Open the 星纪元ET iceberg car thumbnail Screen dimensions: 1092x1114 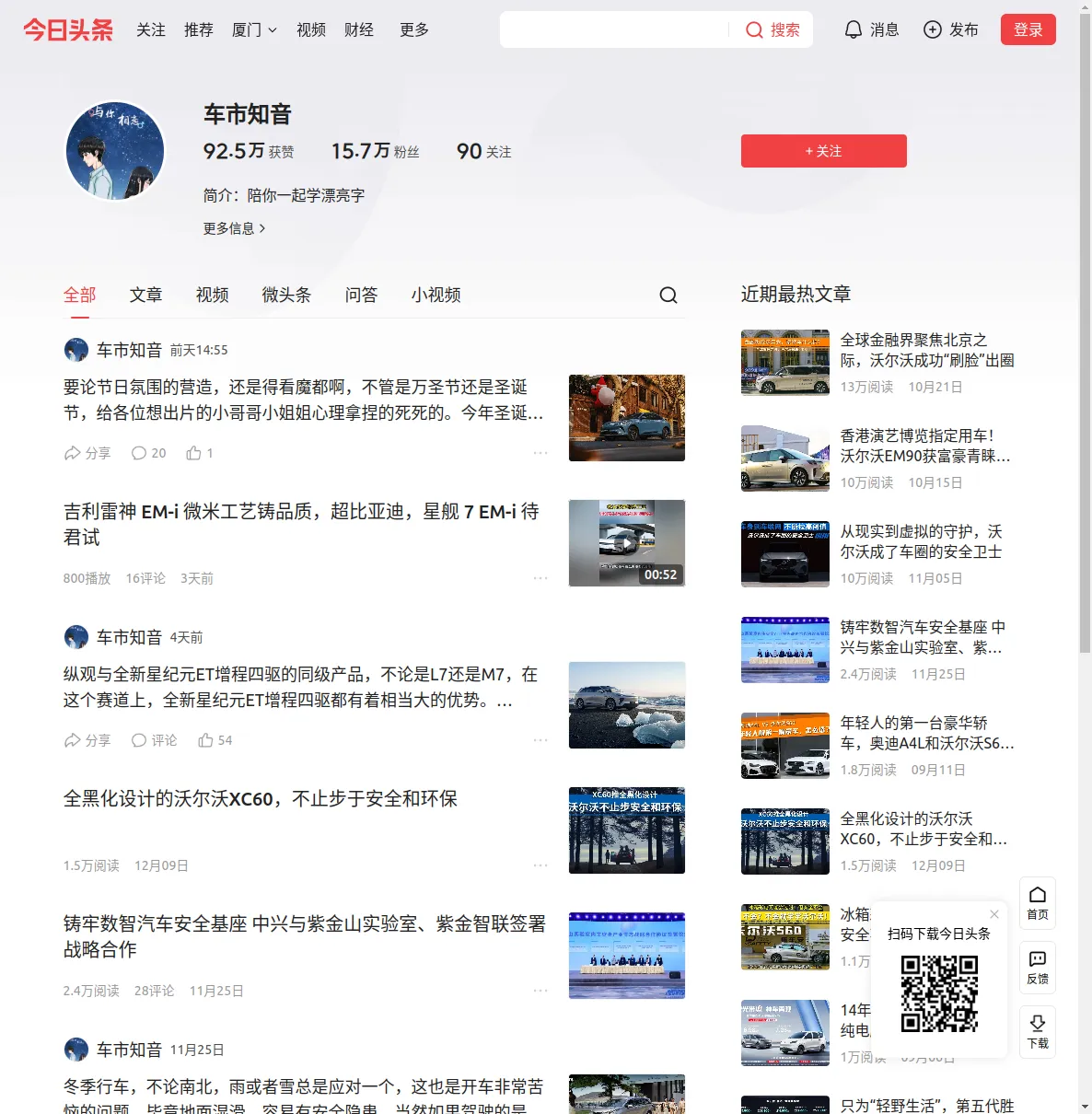(627, 705)
